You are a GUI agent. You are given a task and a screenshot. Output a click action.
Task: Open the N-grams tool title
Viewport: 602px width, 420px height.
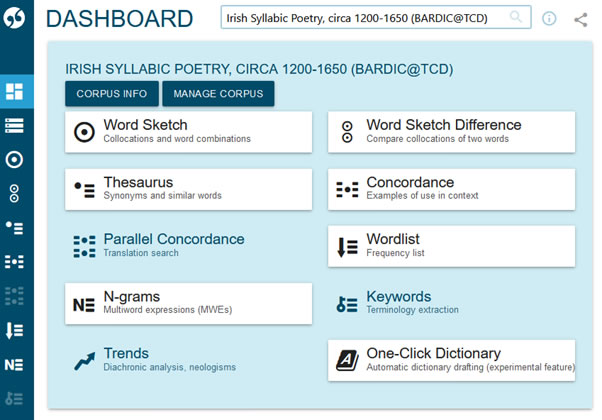132,296
